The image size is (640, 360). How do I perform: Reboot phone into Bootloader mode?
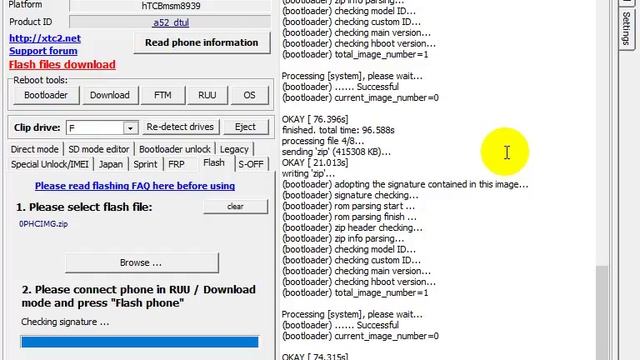coord(46,95)
